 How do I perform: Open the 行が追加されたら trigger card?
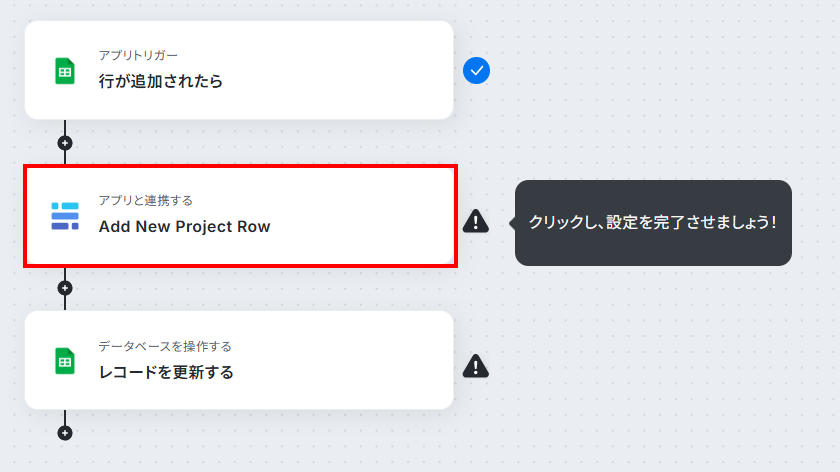point(239,70)
